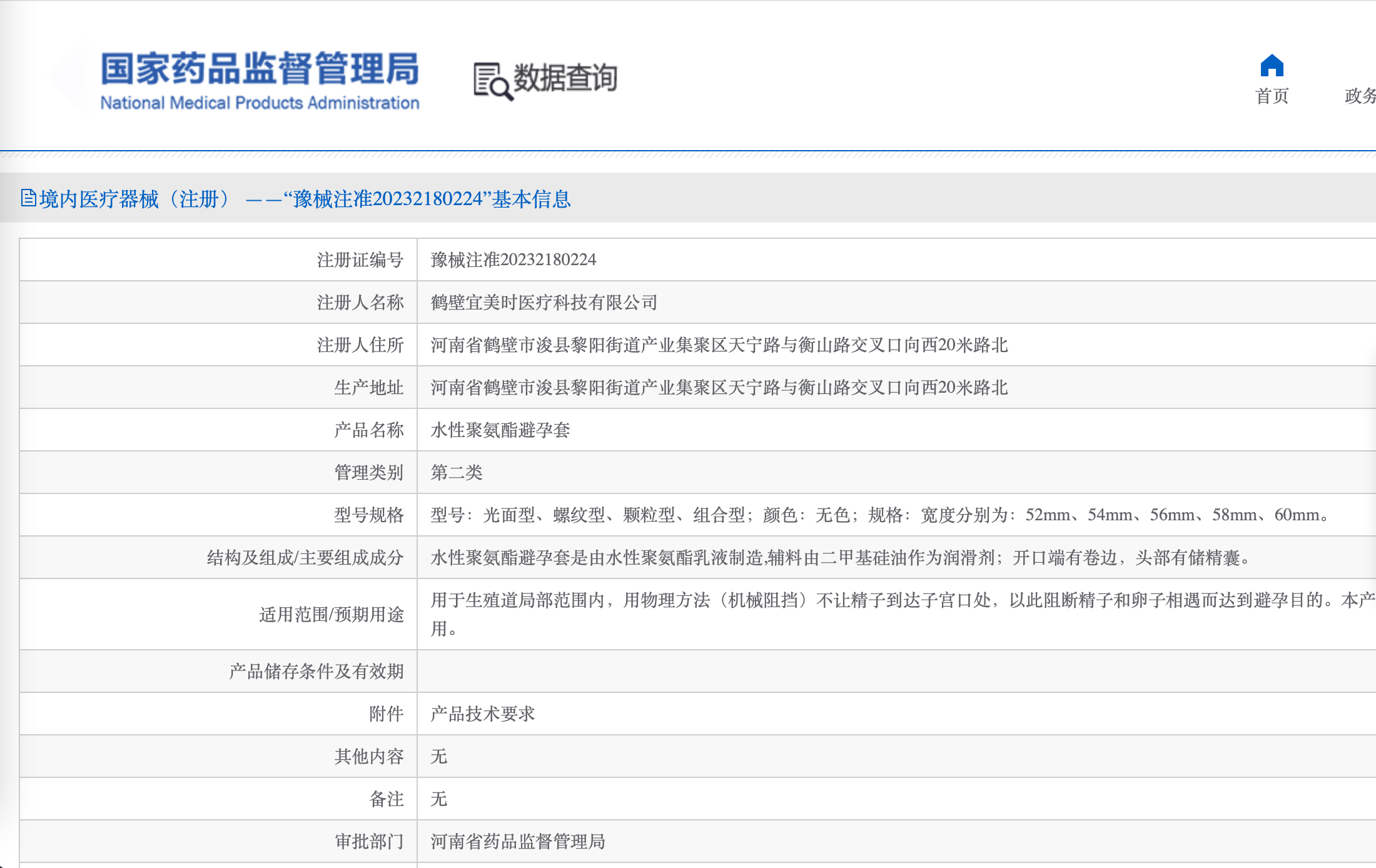Image resolution: width=1376 pixels, height=868 pixels.
Task: Open the 首页 navigation item
Action: coord(1272,96)
